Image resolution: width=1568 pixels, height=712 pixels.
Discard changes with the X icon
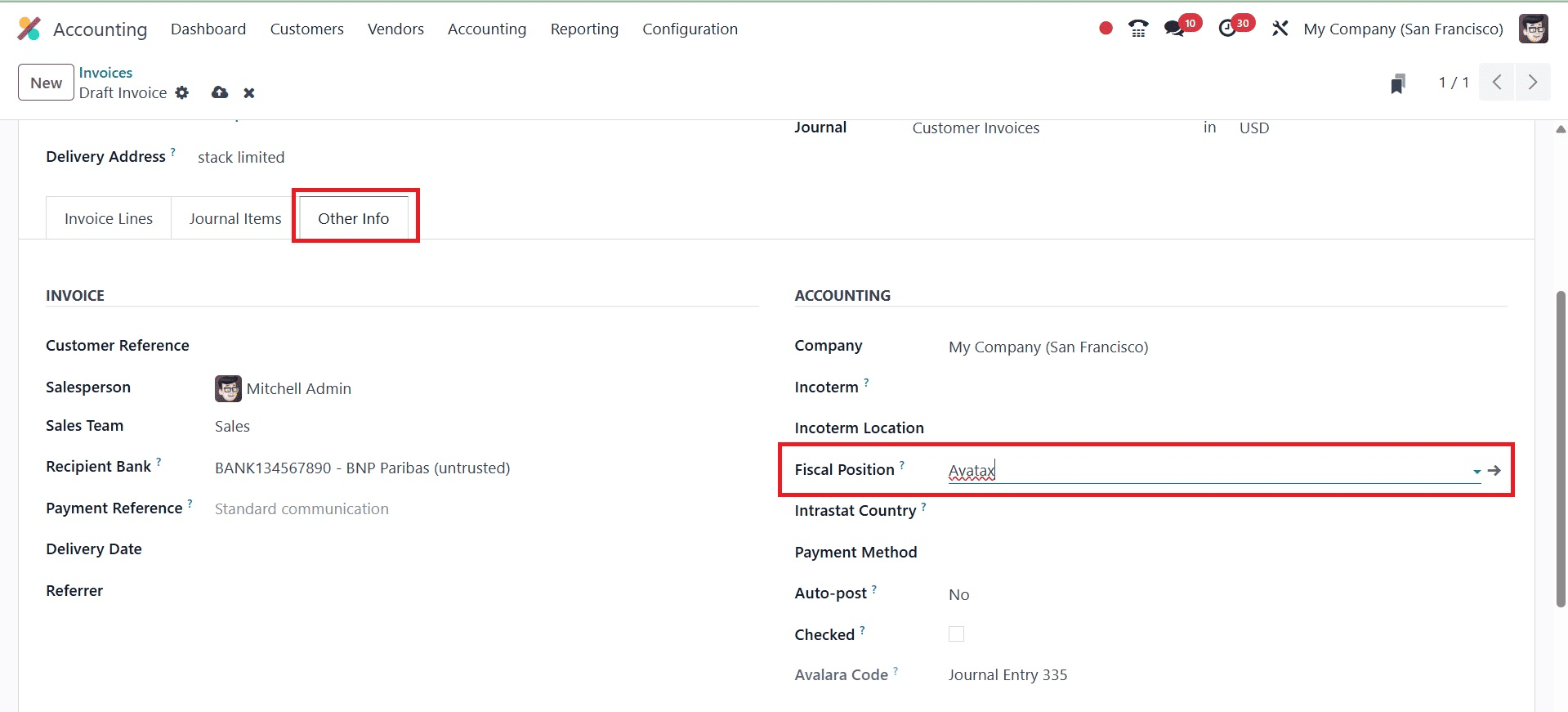click(x=249, y=93)
